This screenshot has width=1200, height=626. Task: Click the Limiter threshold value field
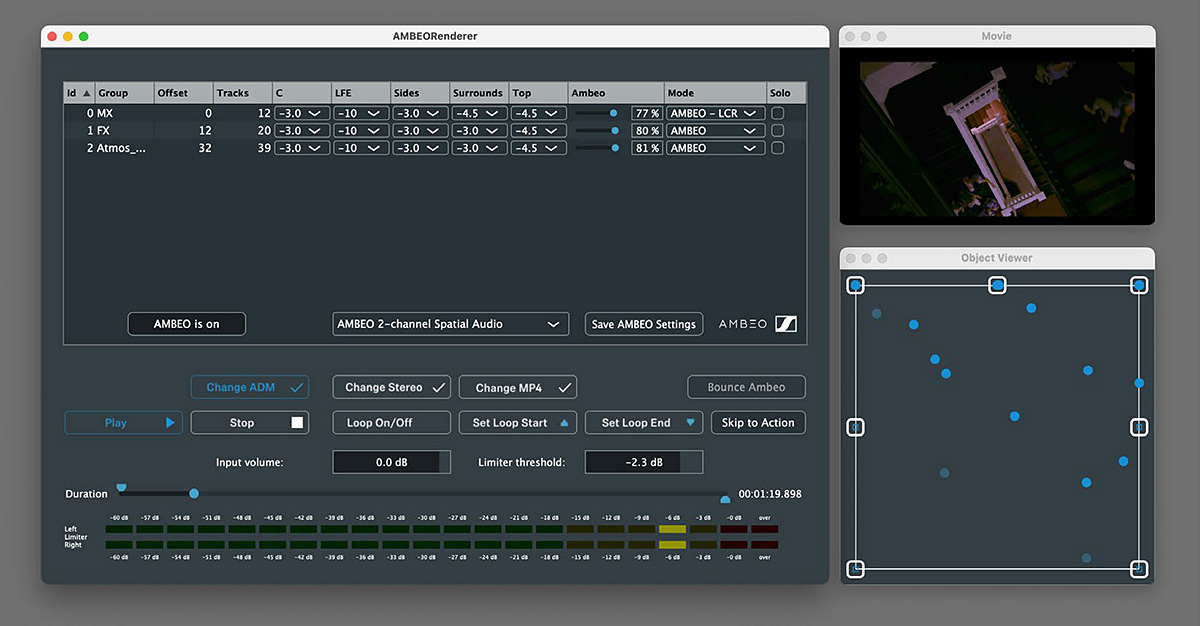(644, 461)
